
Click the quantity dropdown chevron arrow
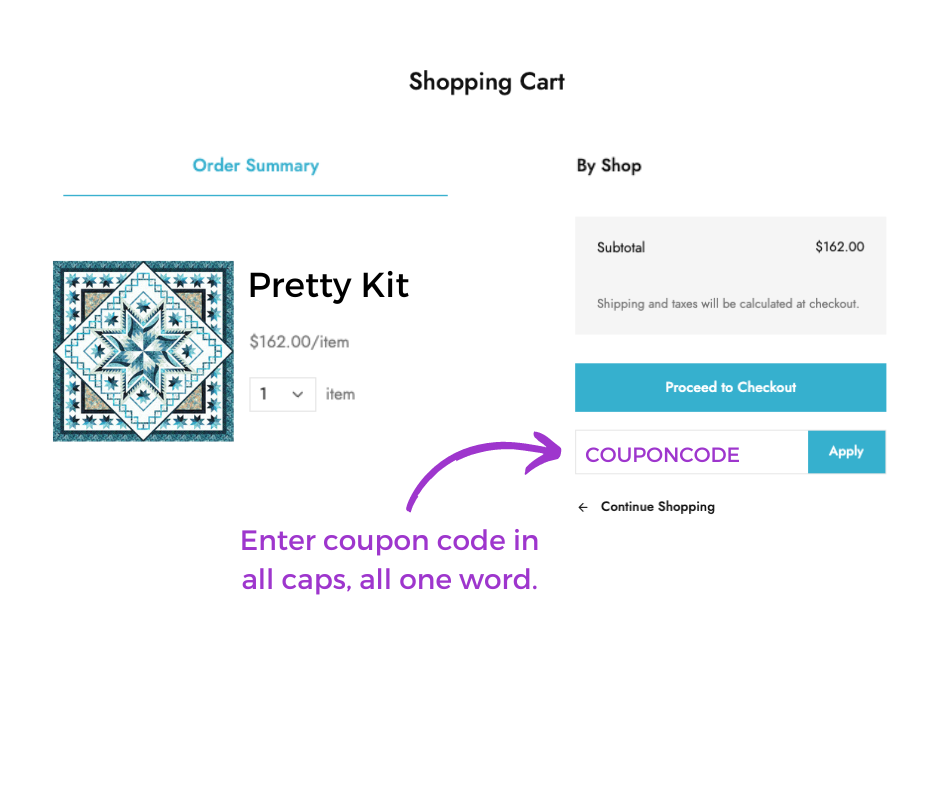(297, 395)
